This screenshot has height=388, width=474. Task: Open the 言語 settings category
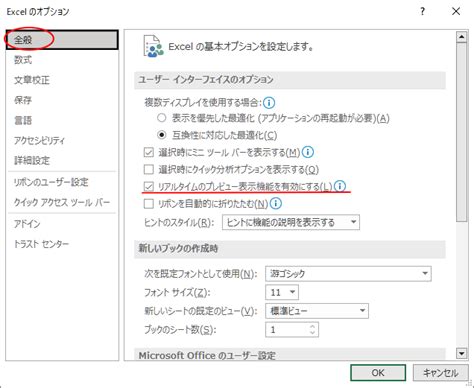point(23,120)
